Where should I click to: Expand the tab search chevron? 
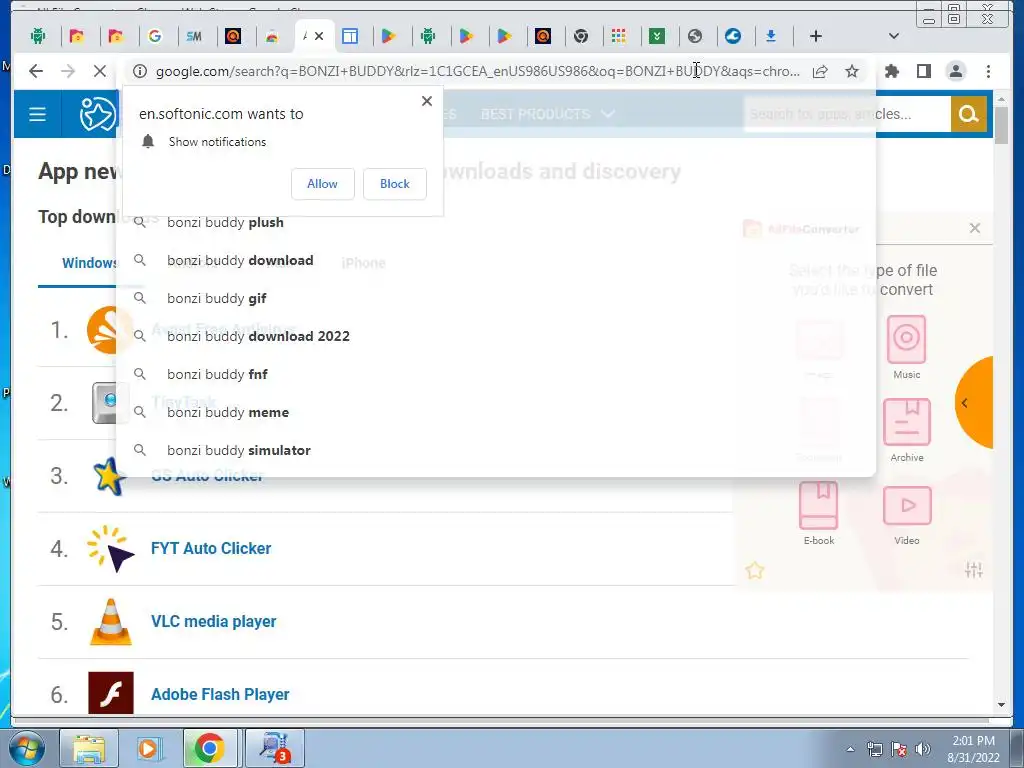(x=894, y=36)
